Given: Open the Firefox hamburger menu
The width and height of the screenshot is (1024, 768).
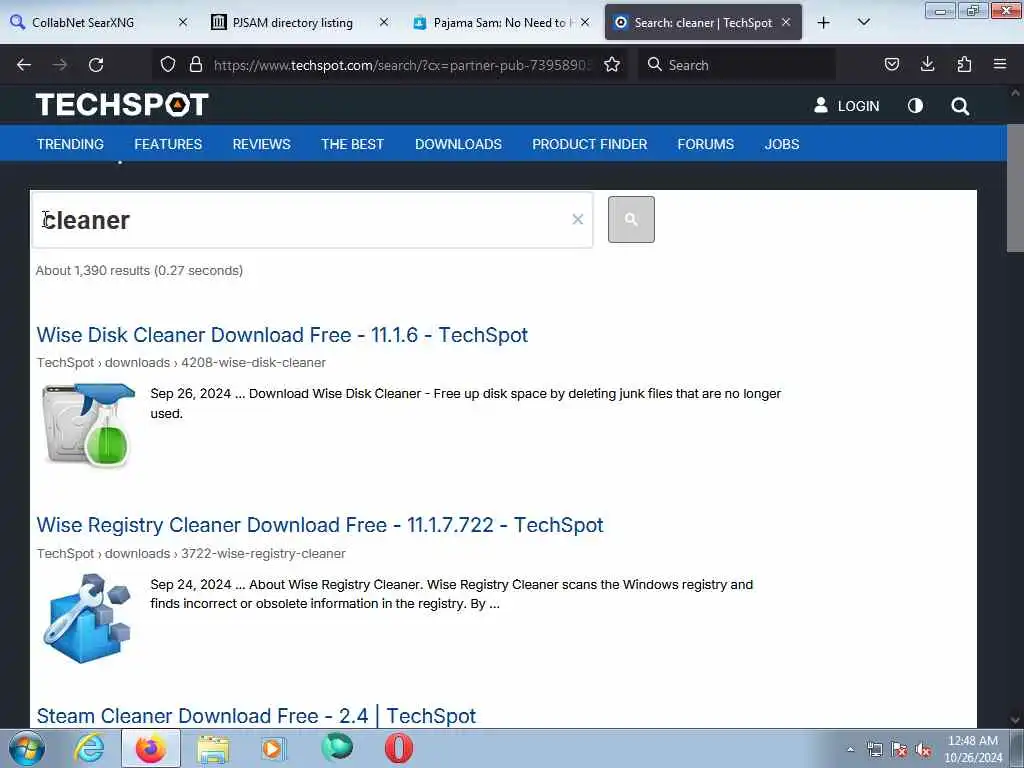Looking at the screenshot, I should point(1000,65).
